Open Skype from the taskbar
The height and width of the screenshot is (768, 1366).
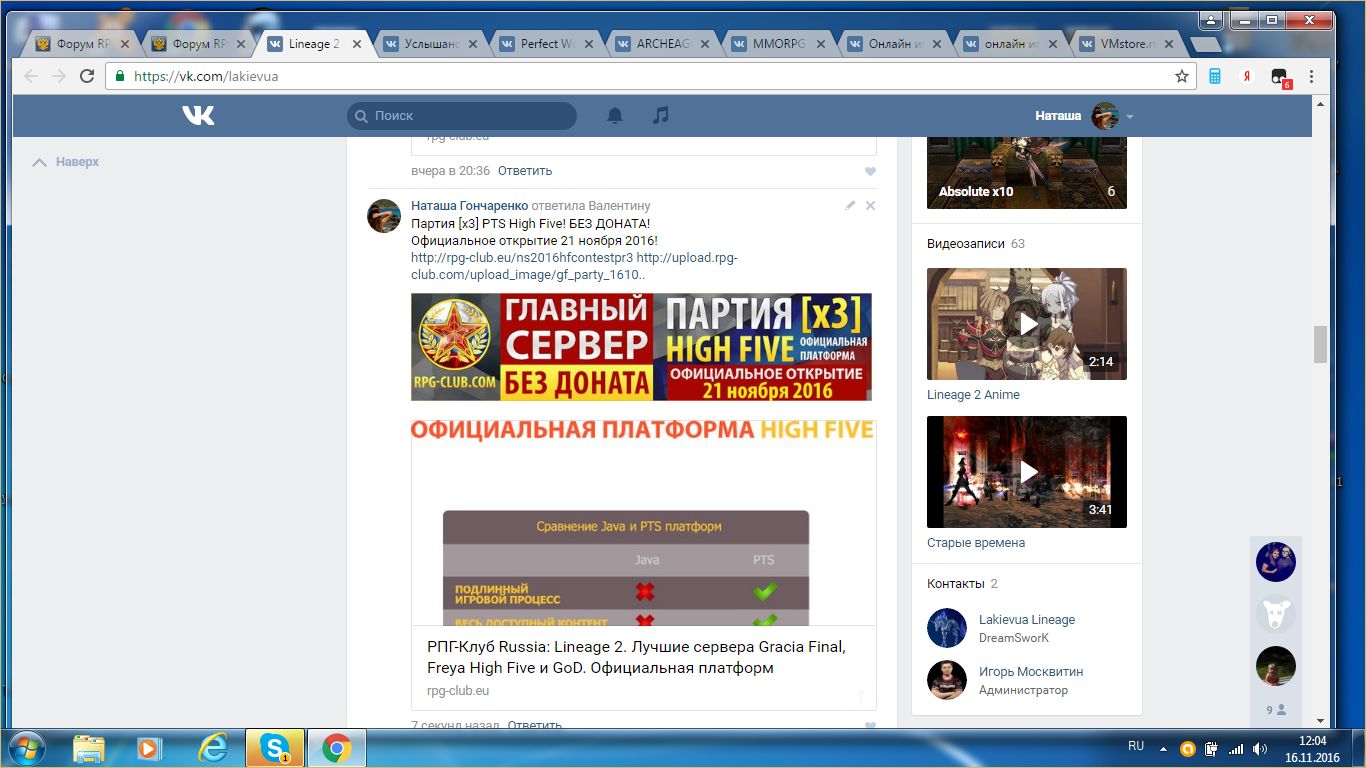point(275,748)
